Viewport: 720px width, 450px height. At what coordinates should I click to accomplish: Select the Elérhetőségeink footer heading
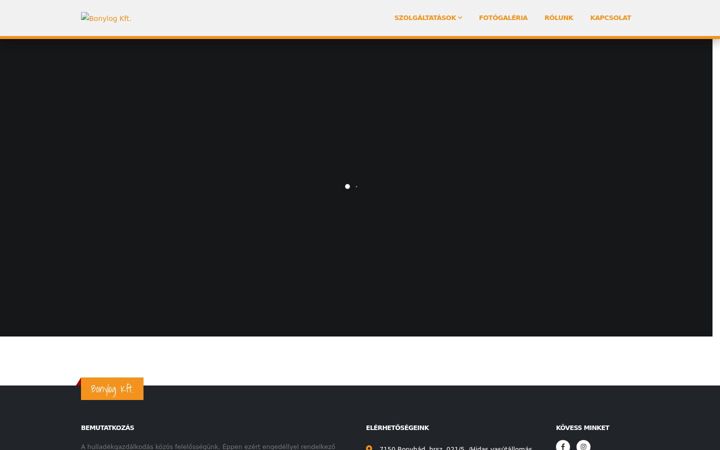(x=397, y=428)
